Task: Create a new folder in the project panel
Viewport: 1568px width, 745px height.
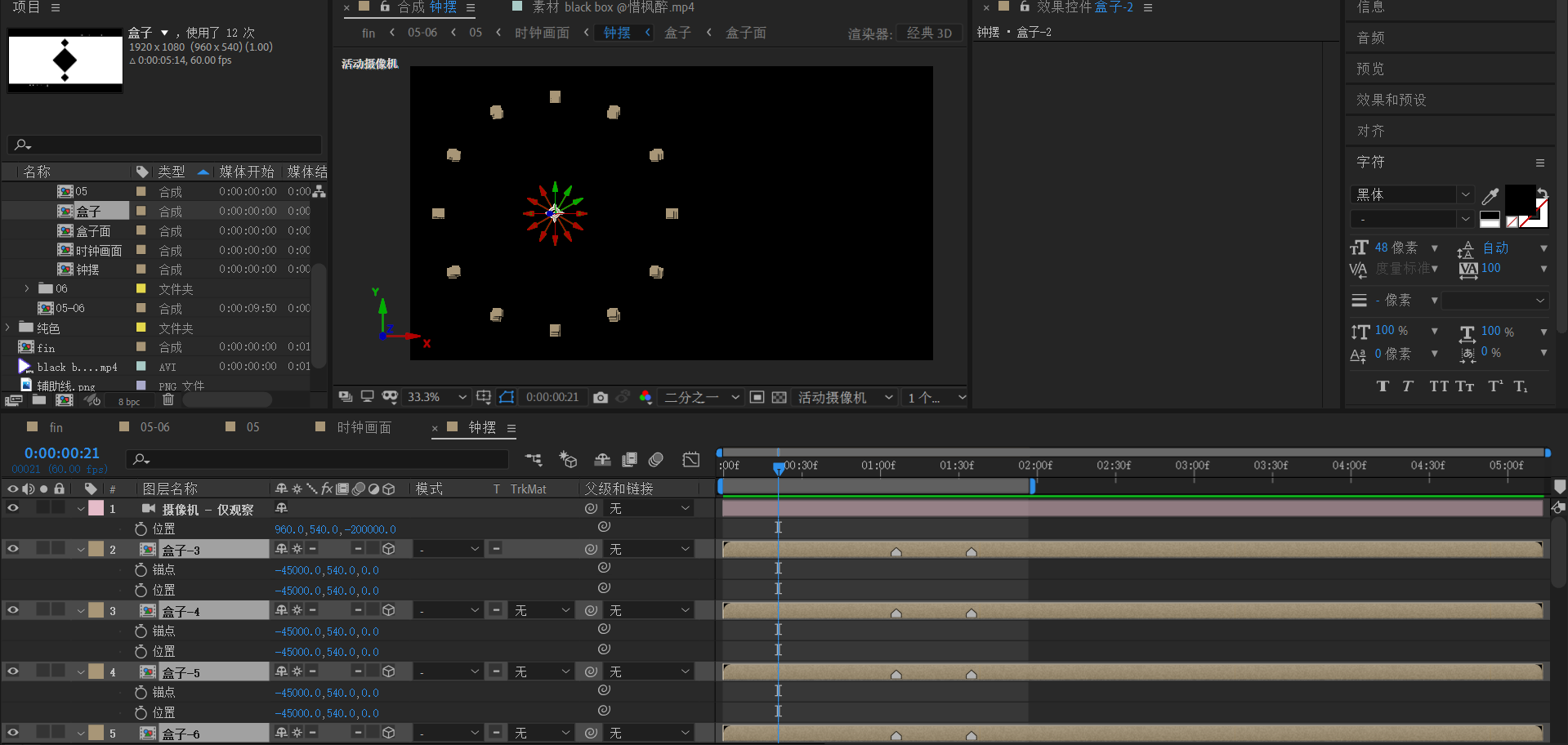Action: [x=39, y=400]
